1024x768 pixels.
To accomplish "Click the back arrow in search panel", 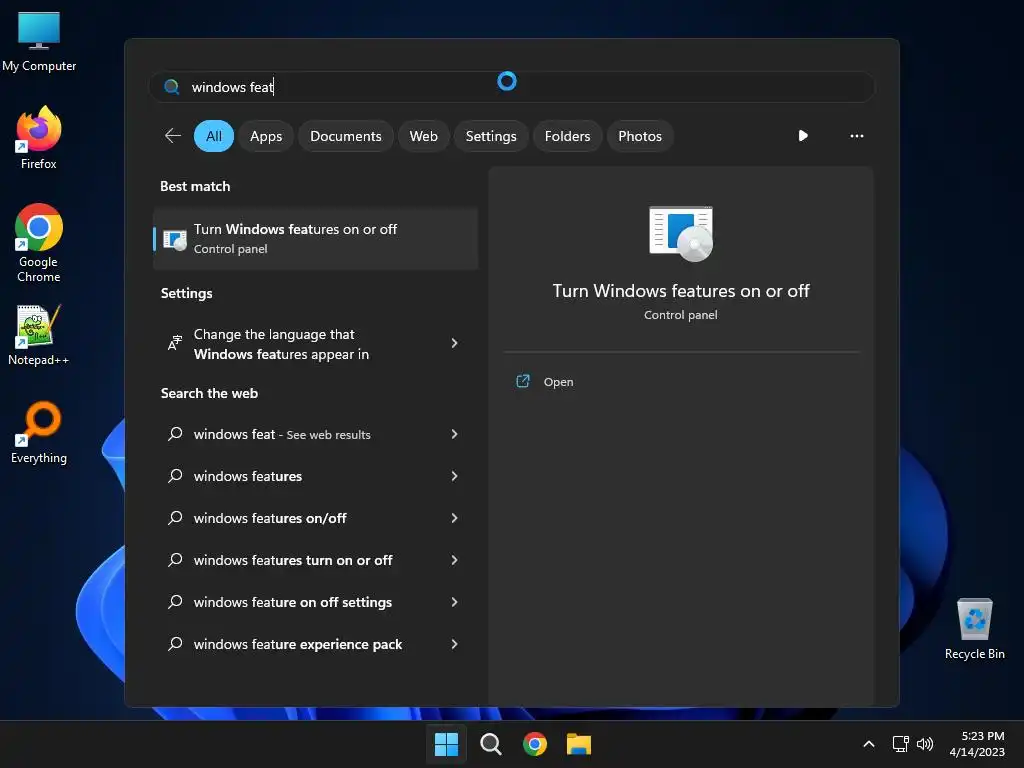I will point(173,136).
